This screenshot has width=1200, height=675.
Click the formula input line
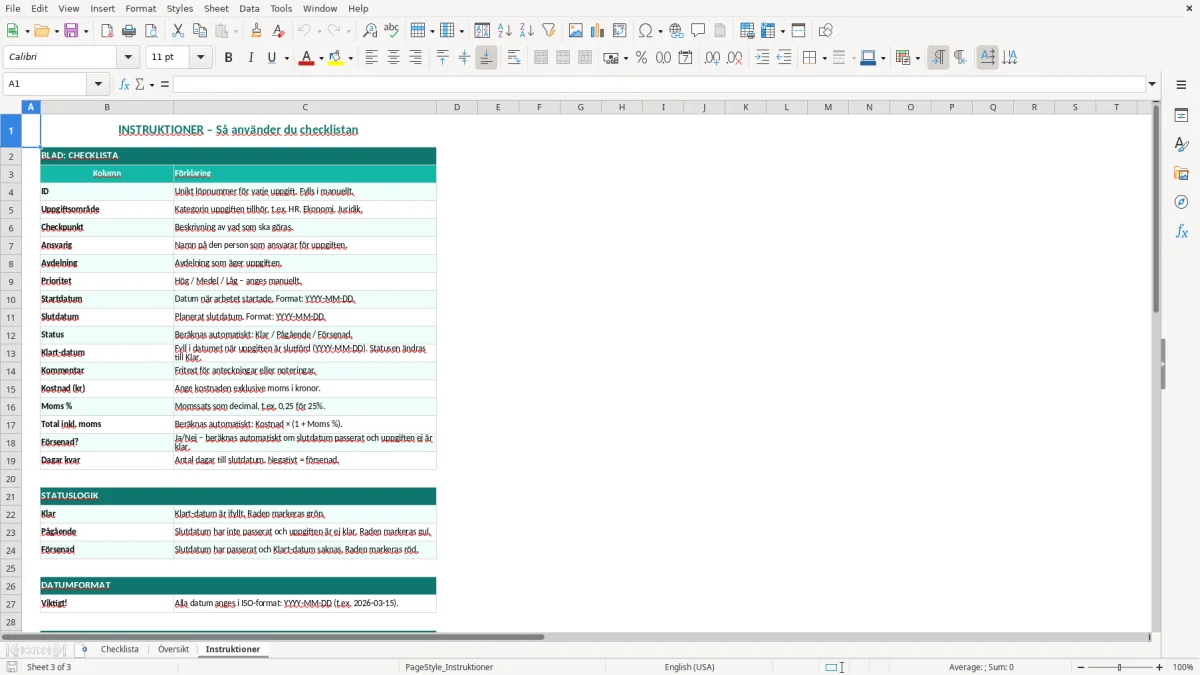coord(659,84)
